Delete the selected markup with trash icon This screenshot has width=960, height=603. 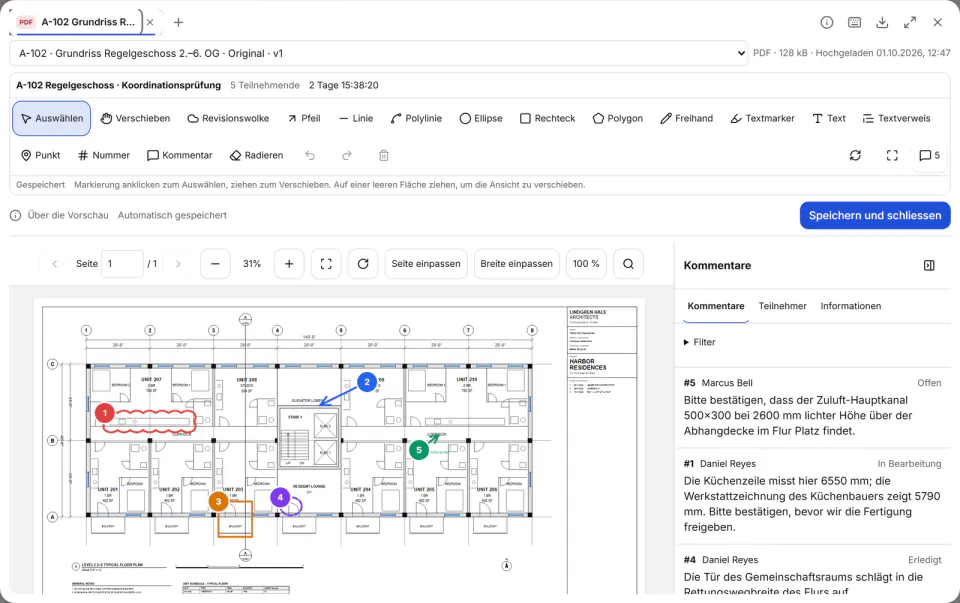click(x=384, y=155)
